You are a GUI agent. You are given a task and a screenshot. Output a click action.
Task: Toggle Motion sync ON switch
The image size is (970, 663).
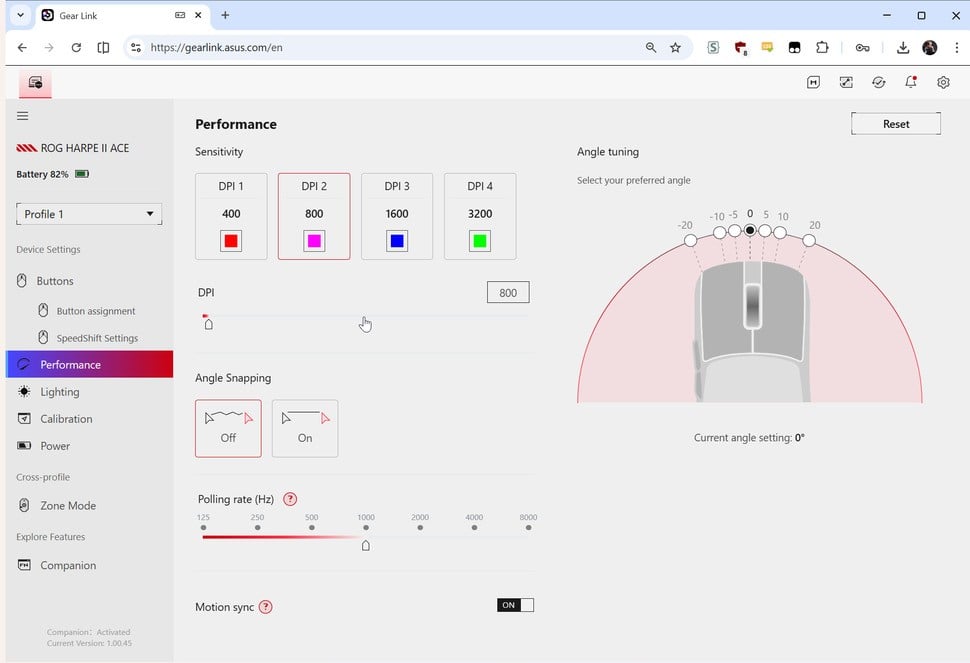(x=515, y=605)
